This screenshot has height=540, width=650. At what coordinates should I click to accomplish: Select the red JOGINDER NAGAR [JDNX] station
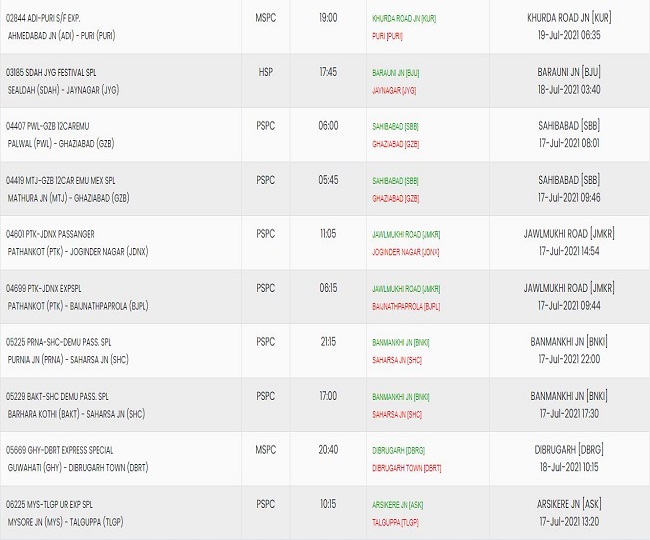point(405,252)
